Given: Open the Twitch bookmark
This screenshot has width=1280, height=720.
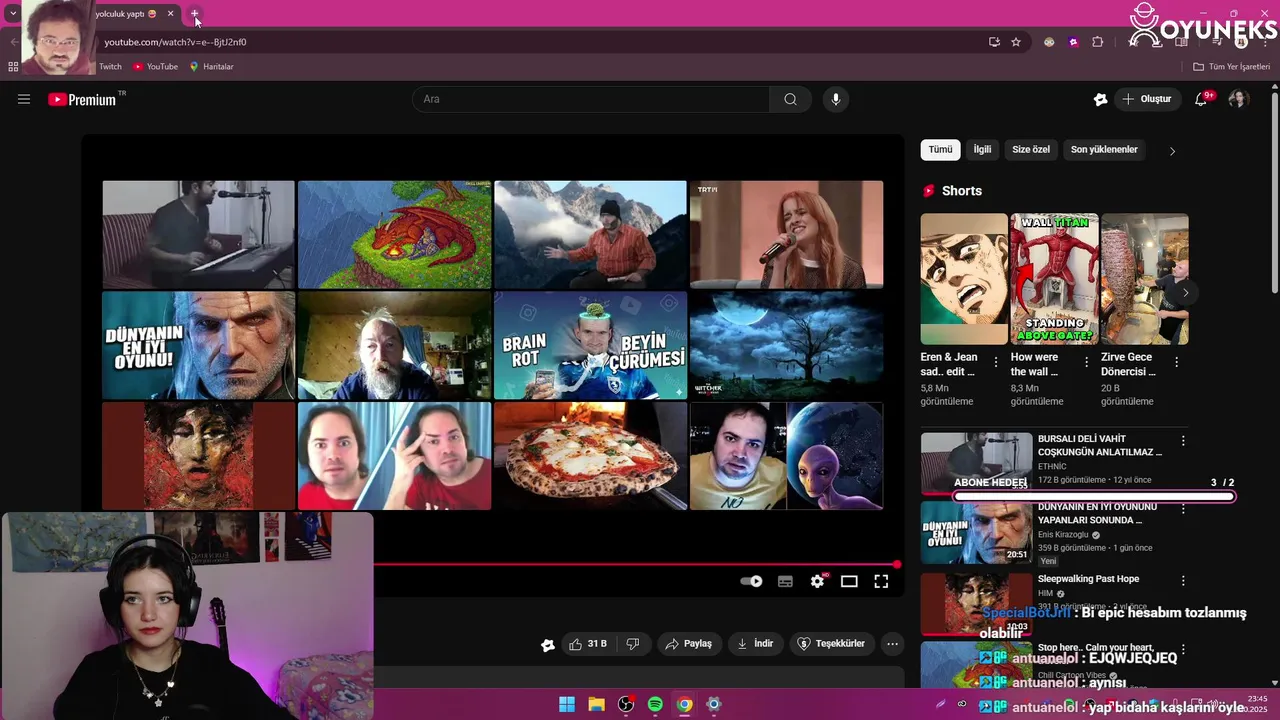Looking at the screenshot, I should 110,67.
